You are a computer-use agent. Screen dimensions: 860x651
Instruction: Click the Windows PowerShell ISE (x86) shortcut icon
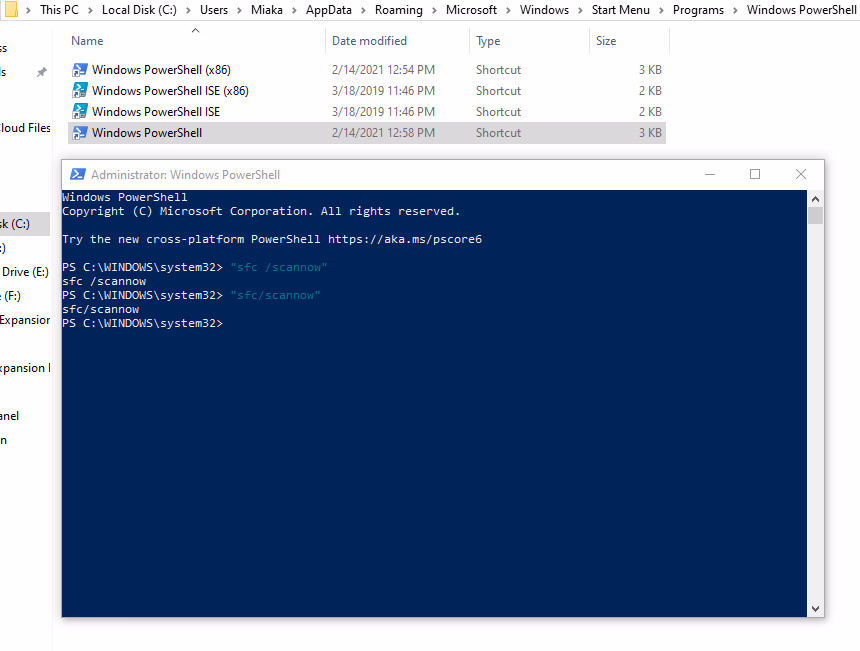(80, 91)
